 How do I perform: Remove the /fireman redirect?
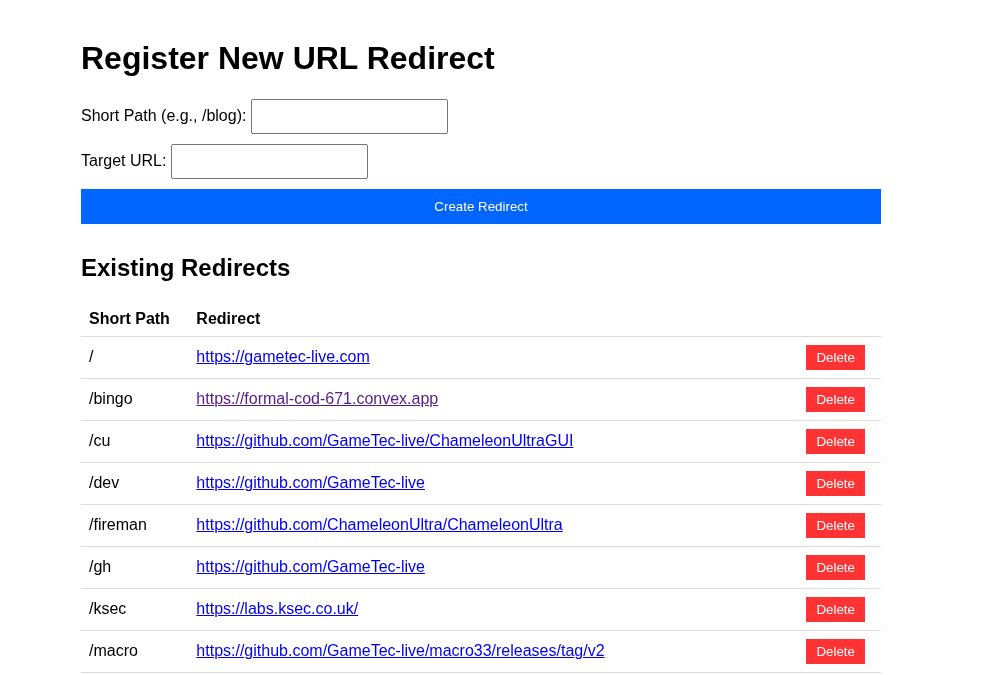click(x=835, y=526)
